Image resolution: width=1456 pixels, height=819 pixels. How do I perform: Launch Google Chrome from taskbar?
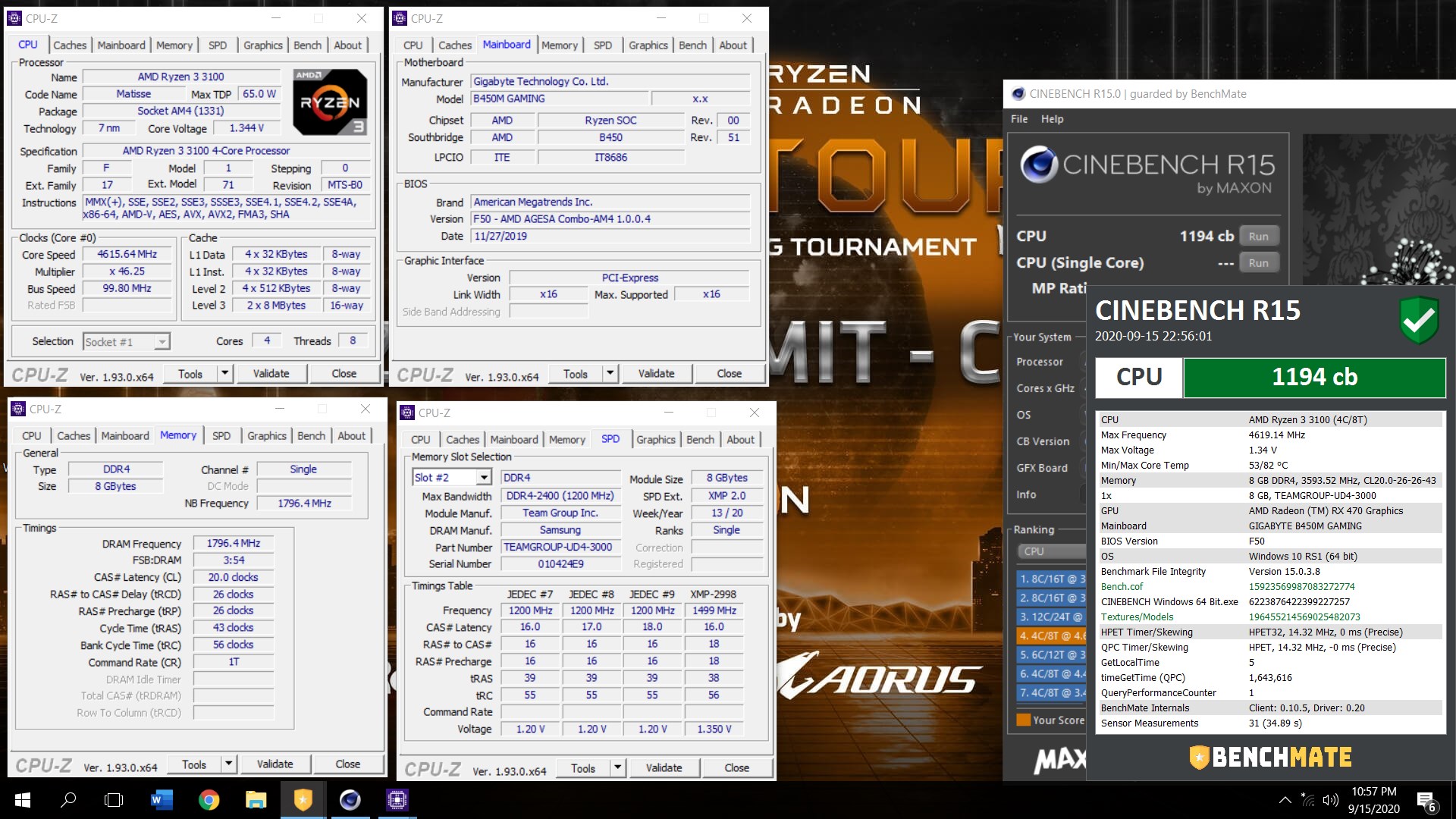coord(209,800)
